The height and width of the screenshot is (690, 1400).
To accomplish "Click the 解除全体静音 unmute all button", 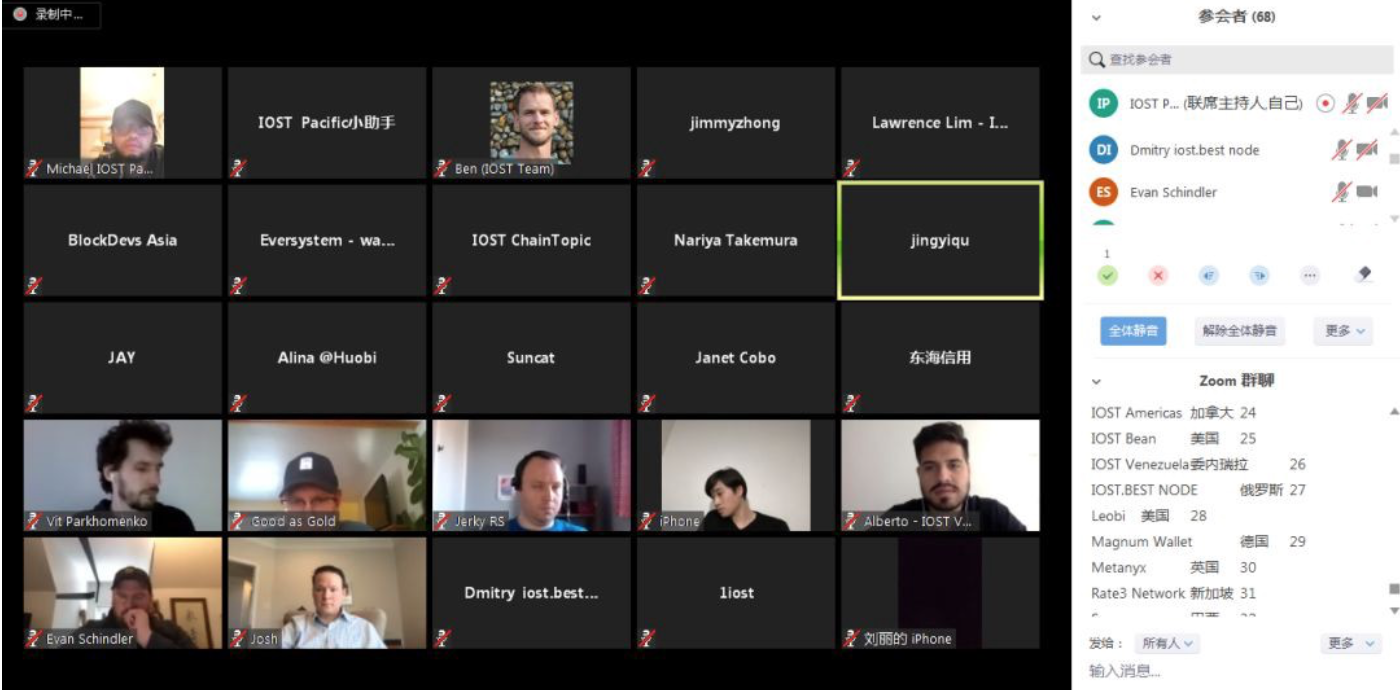I will point(1239,331).
